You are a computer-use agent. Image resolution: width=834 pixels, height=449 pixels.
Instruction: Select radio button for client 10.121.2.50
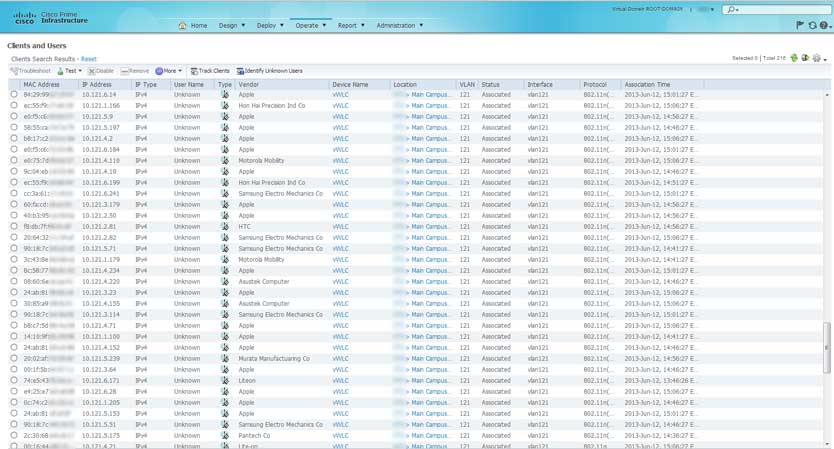click(x=14, y=215)
